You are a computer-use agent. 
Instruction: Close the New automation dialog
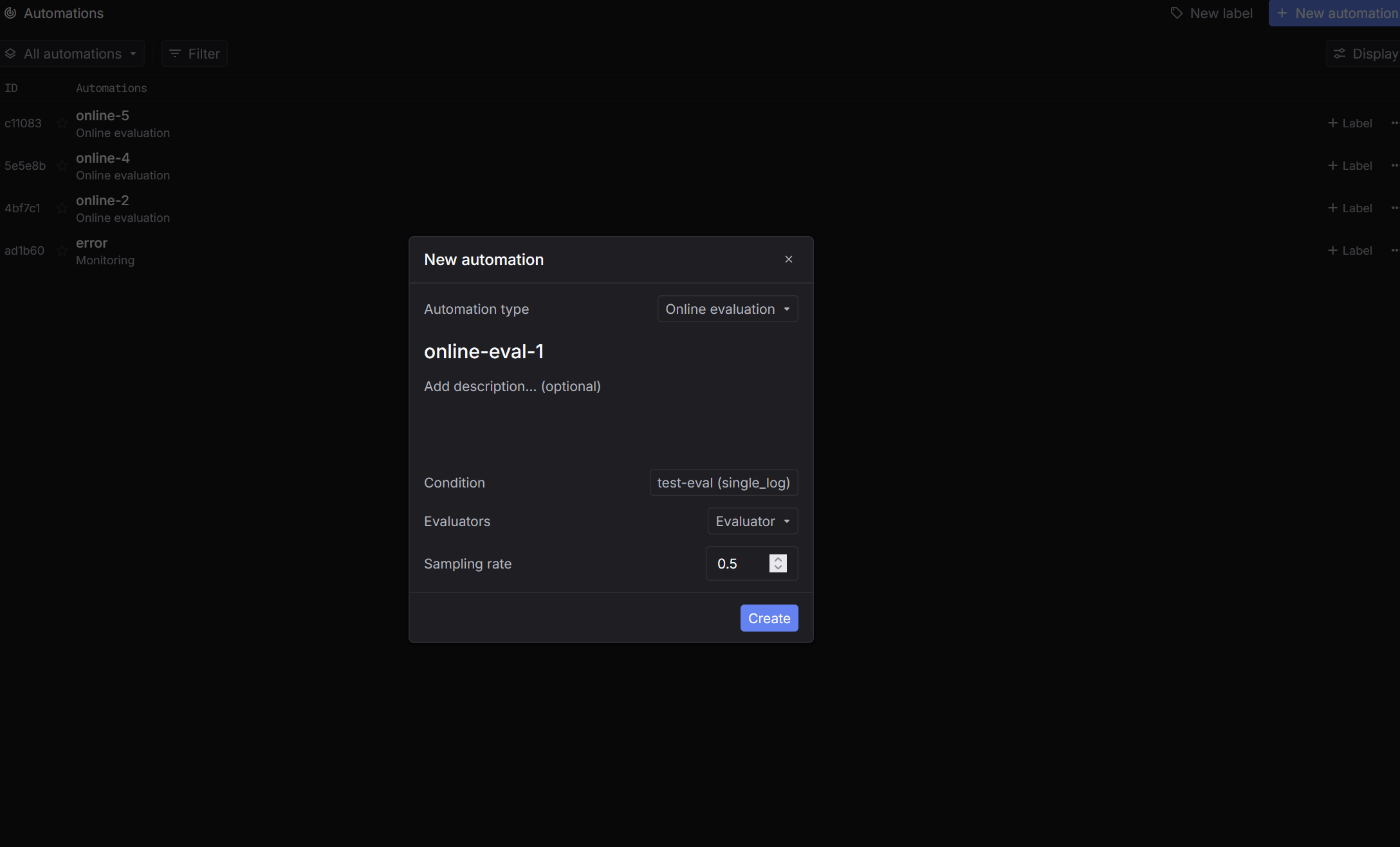pyautogui.click(x=788, y=259)
